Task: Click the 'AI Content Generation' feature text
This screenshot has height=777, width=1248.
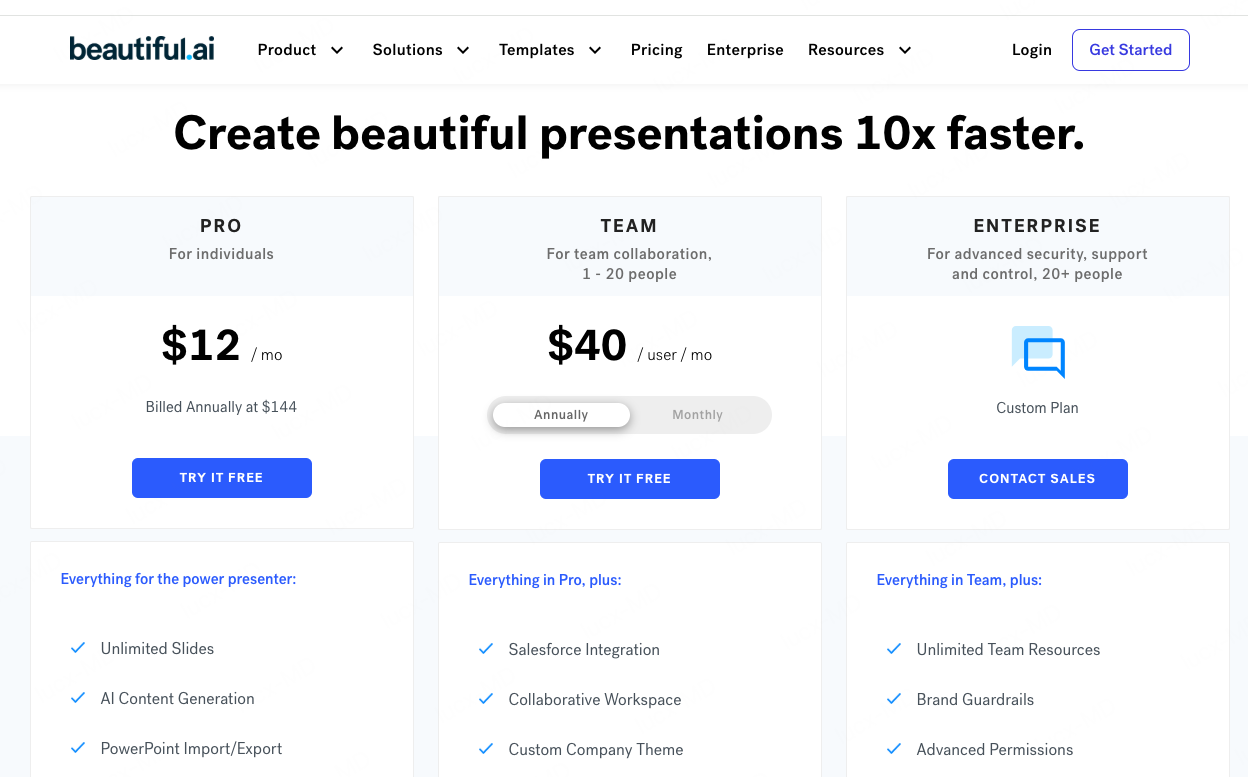Action: pyautogui.click(x=177, y=699)
